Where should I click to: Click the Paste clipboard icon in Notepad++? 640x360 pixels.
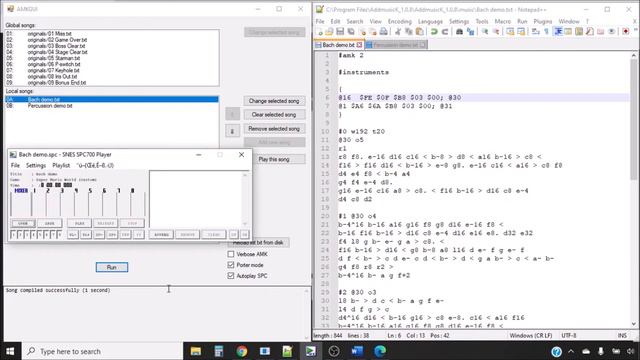coord(419,32)
